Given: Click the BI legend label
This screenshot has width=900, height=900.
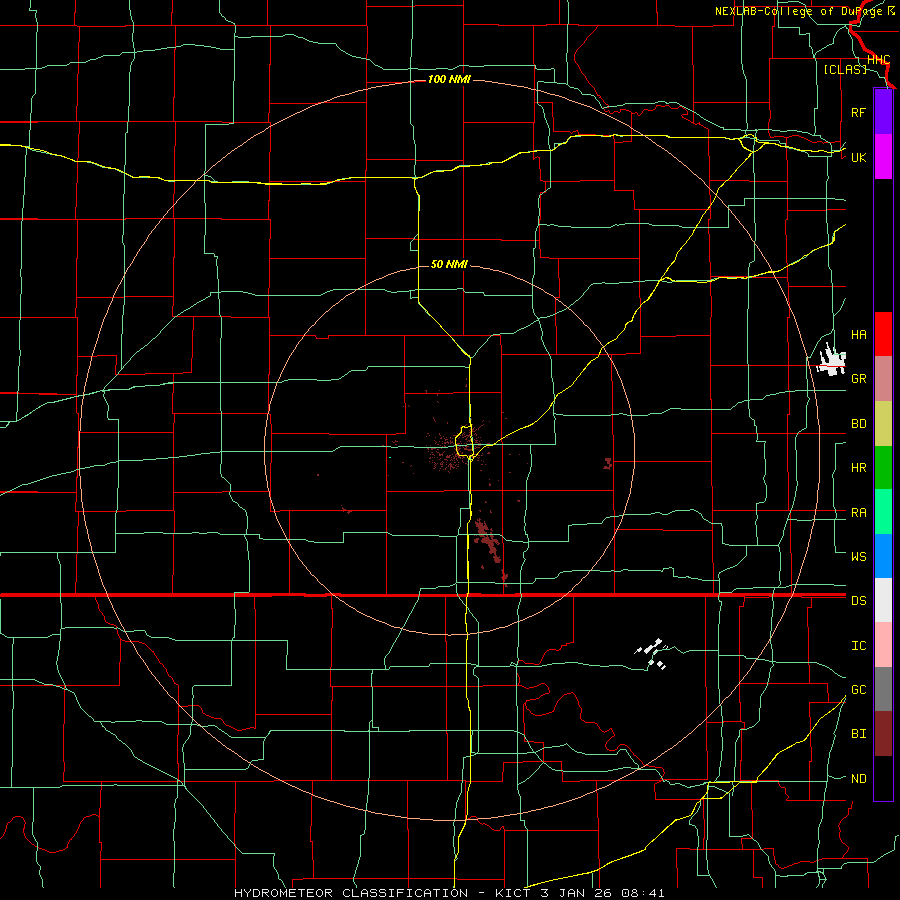Looking at the screenshot, I should click(x=858, y=734).
